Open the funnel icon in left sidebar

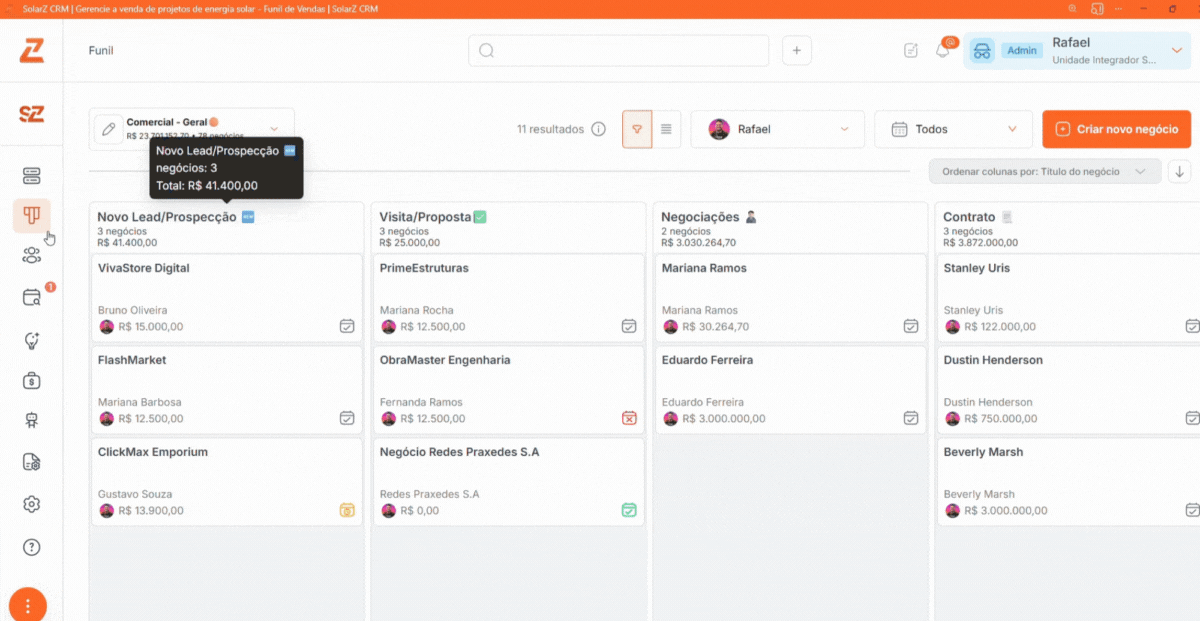pos(32,215)
